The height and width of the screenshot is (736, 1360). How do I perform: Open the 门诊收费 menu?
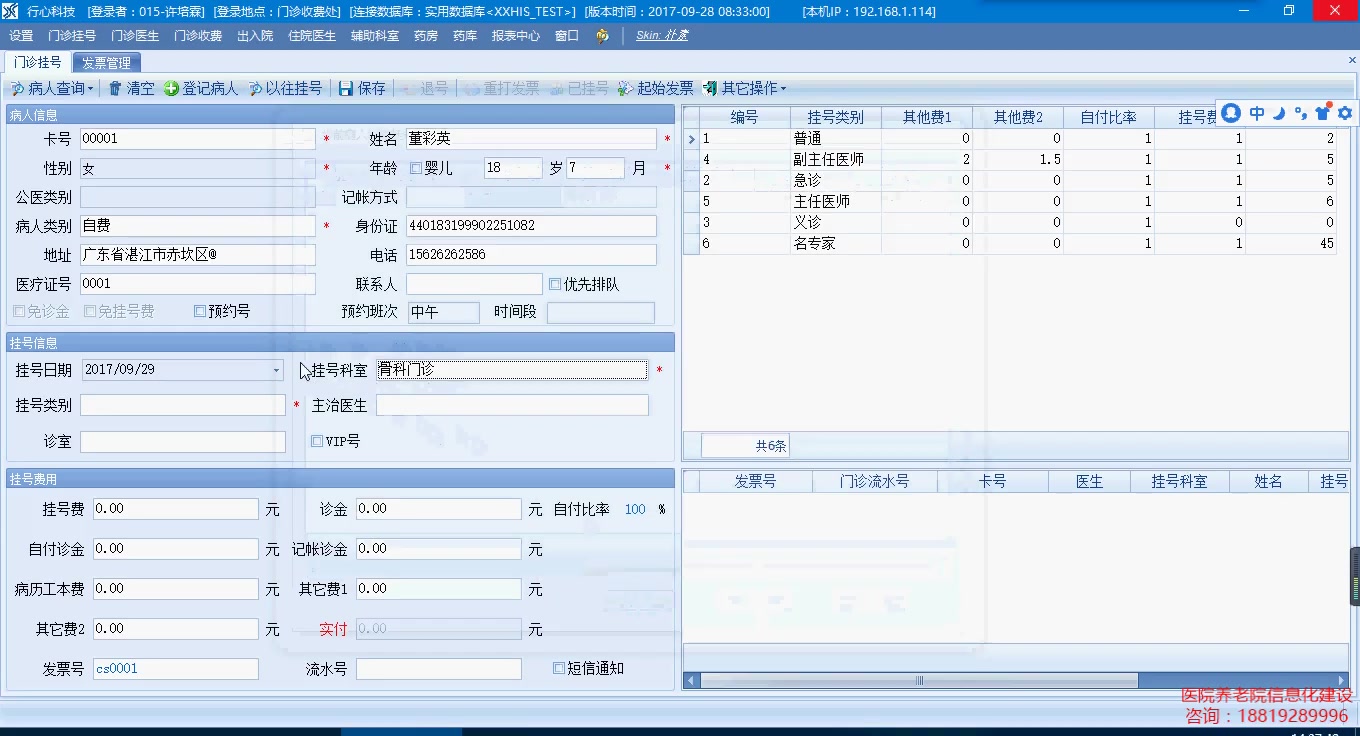pos(198,35)
